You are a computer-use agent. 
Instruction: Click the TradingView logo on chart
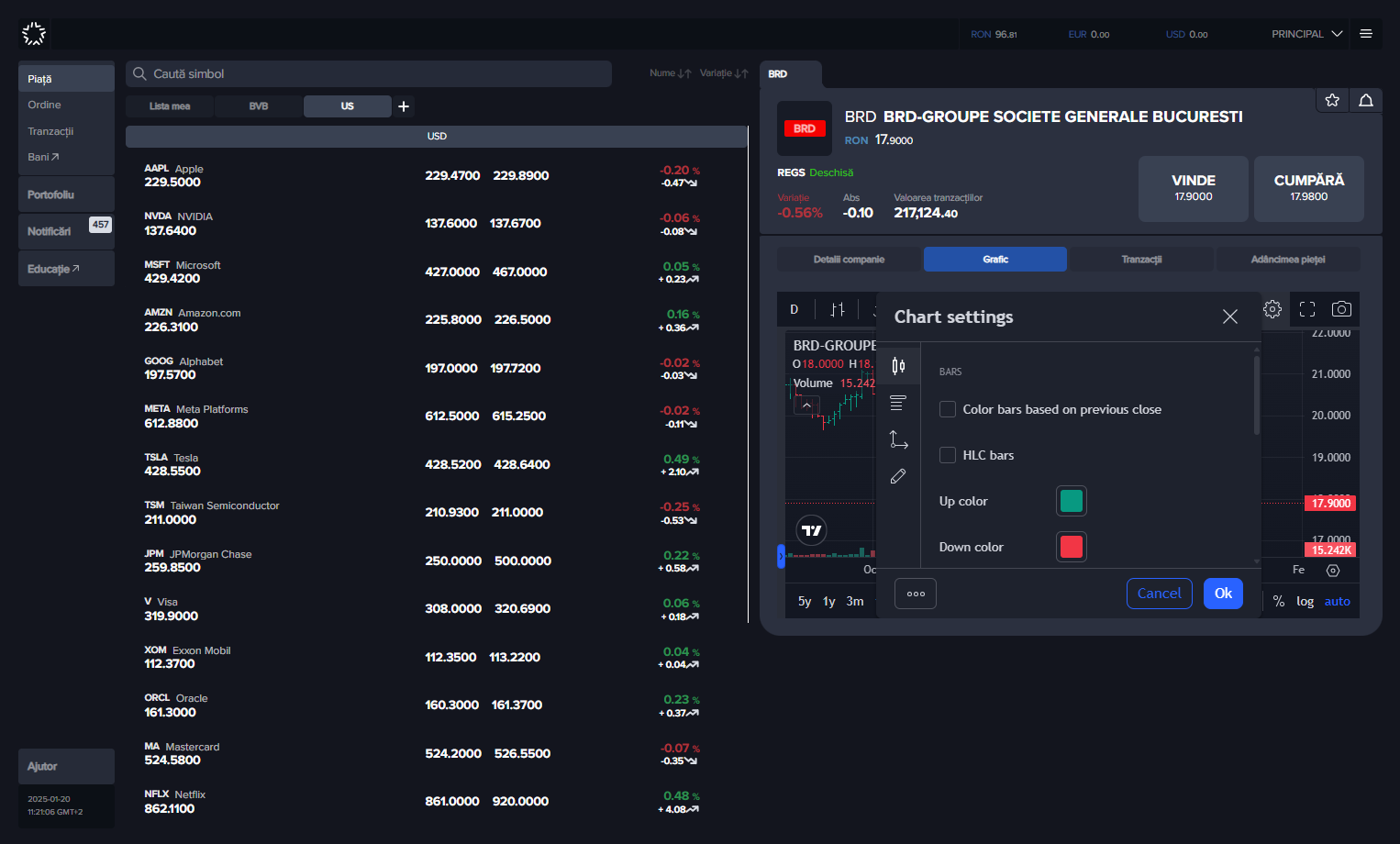(x=812, y=530)
